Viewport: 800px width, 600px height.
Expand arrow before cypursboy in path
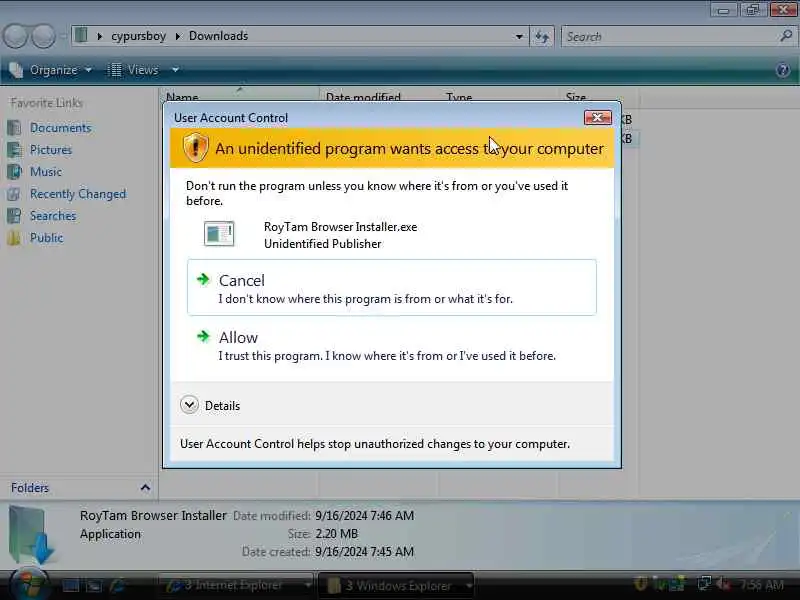pyautogui.click(x=99, y=36)
